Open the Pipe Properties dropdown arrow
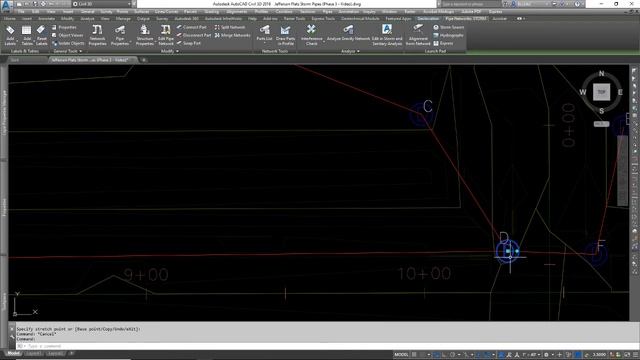This screenshot has height=360, width=640. (130, 43)
